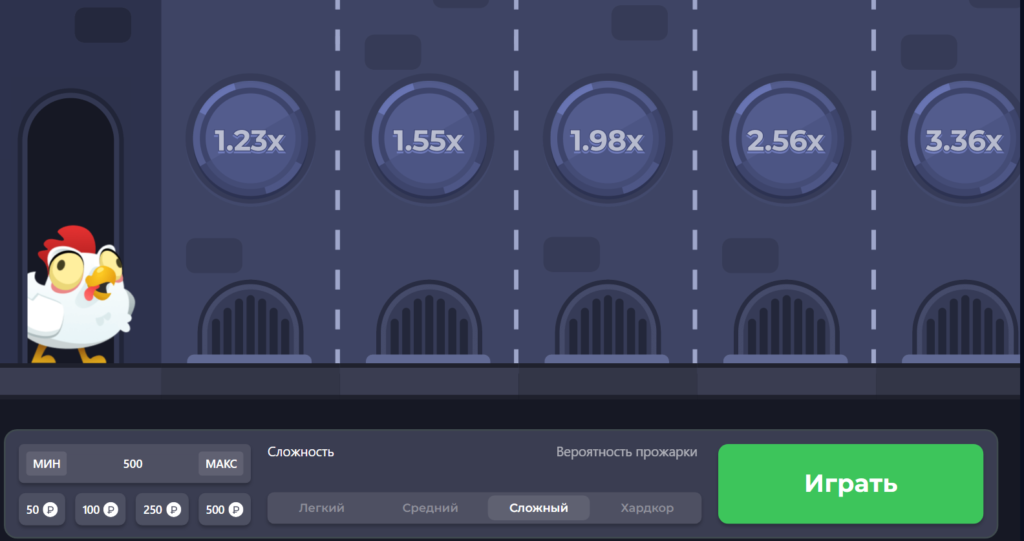Click the 1.23x multiplier manhole cover
Viewport: 1024px width, 541px height.
click(x=250, y=140)
